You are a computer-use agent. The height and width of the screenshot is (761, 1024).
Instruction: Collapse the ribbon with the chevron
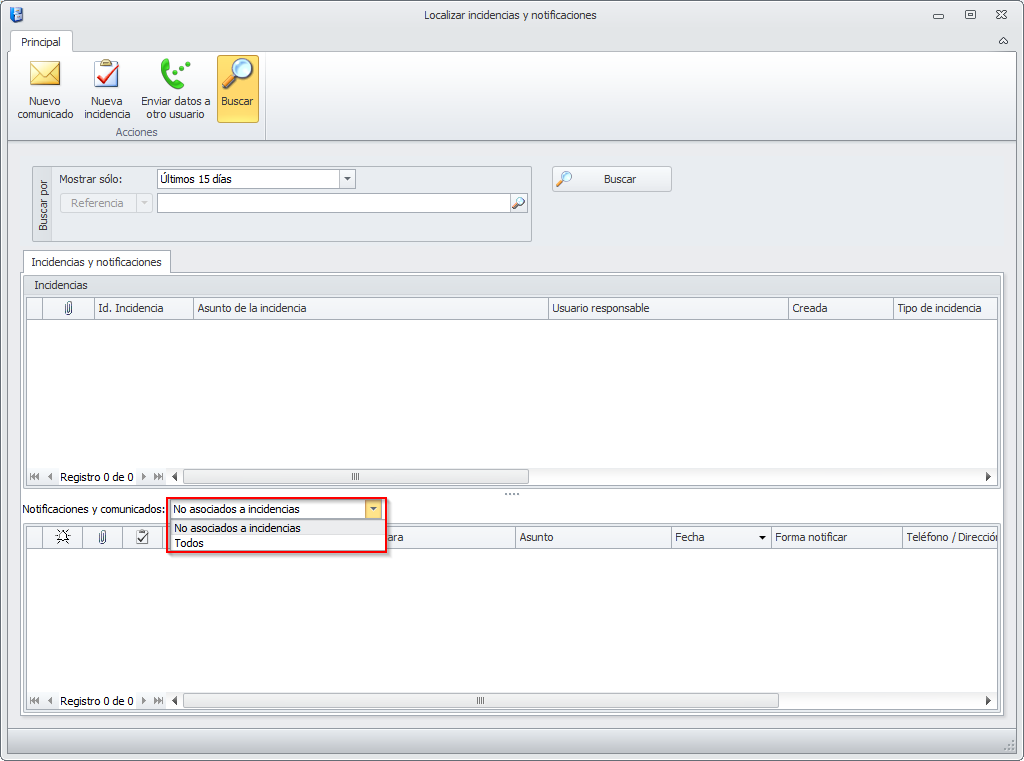click(1003, 41)
